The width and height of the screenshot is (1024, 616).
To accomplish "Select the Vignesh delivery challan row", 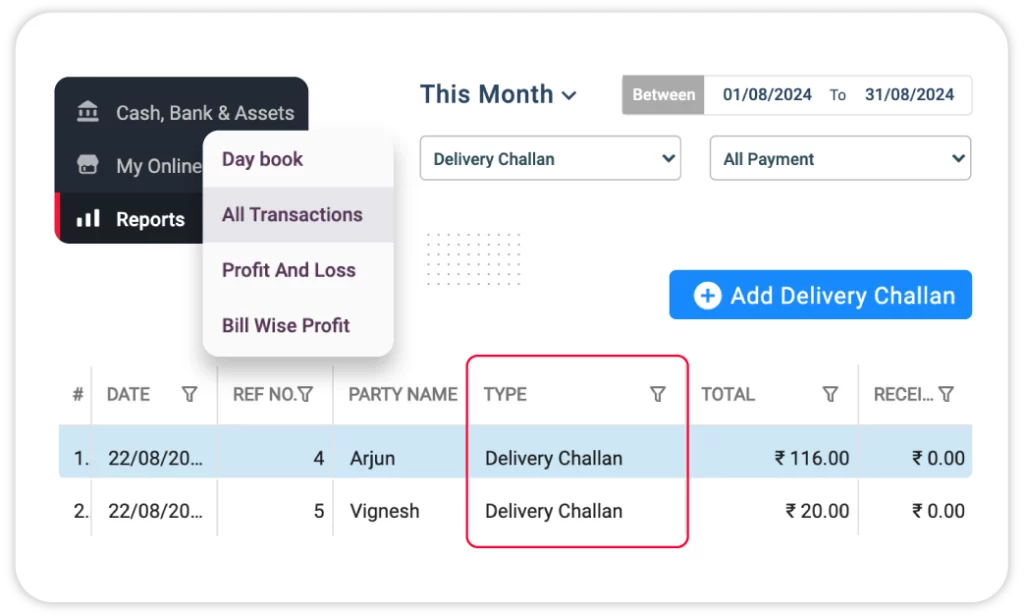I will pos(384,511).
